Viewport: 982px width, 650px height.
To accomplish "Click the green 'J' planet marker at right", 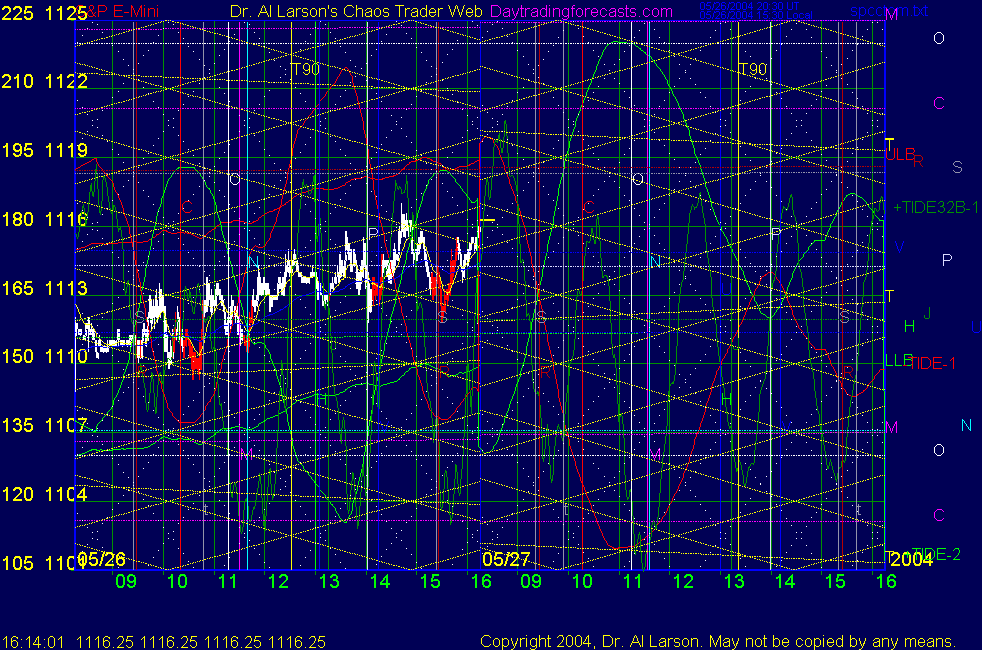I will click(928, 313).
